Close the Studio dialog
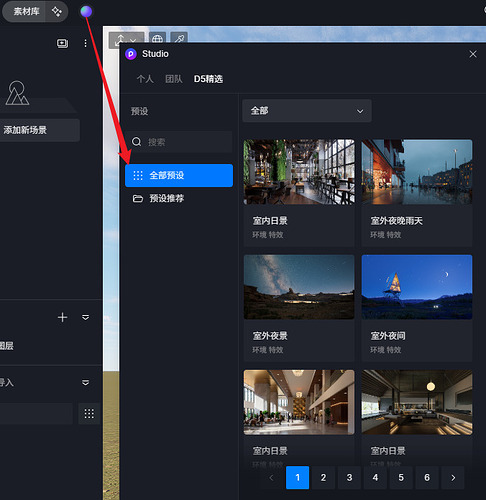The height and width of the screenshot is (500, 486). [x=473, y=54]
